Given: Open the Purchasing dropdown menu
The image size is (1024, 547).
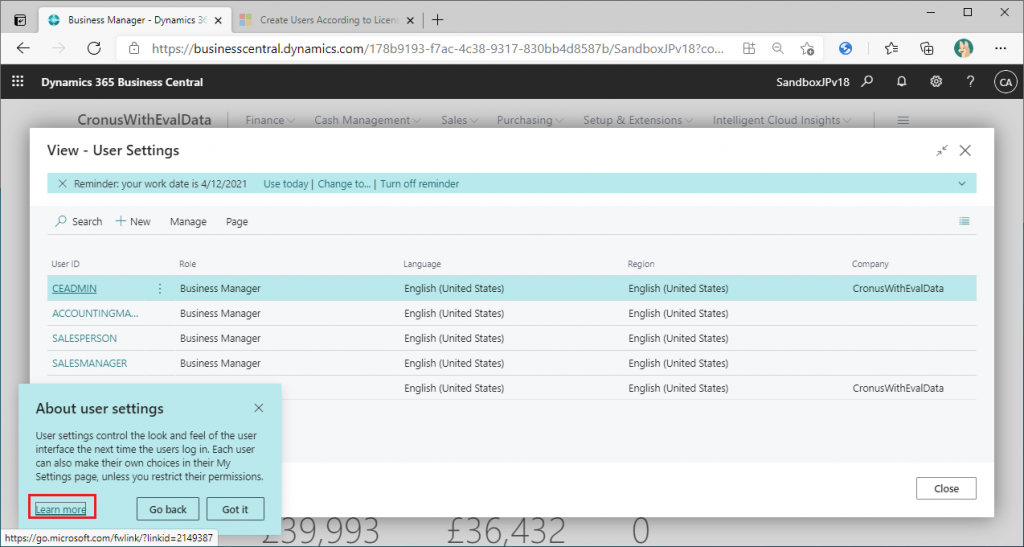Looking at the screenshot, I should point(530,120).
